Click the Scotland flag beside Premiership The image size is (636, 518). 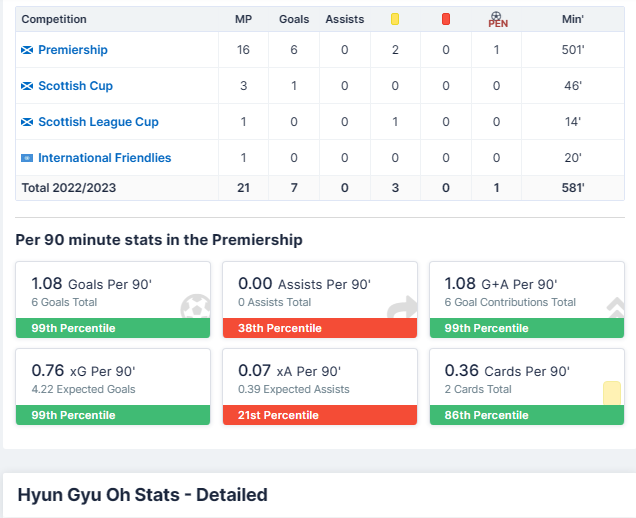point(28,50)
